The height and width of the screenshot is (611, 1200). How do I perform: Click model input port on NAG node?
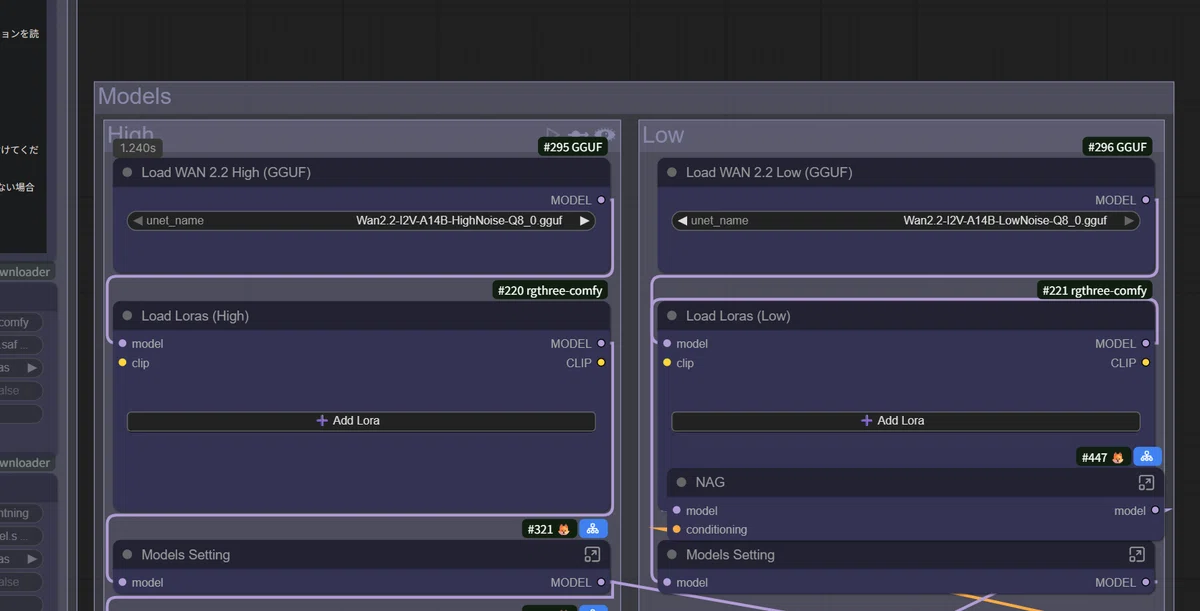(x=677, y=510)
